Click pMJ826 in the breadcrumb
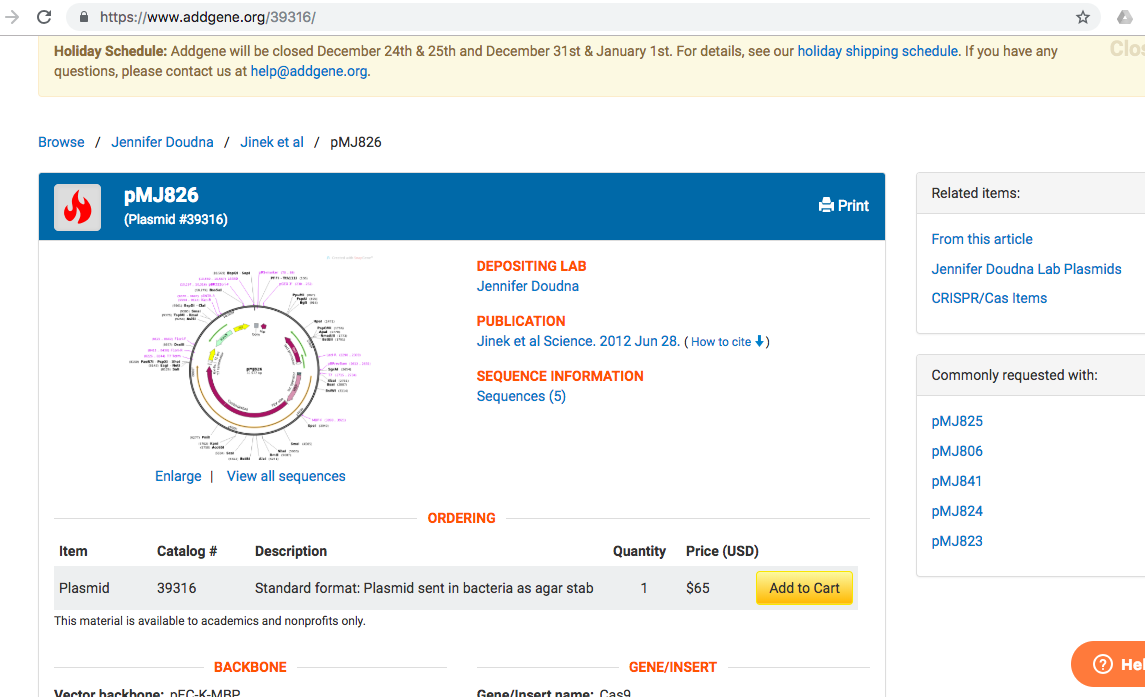1145x697 pixels. [356, 142]
